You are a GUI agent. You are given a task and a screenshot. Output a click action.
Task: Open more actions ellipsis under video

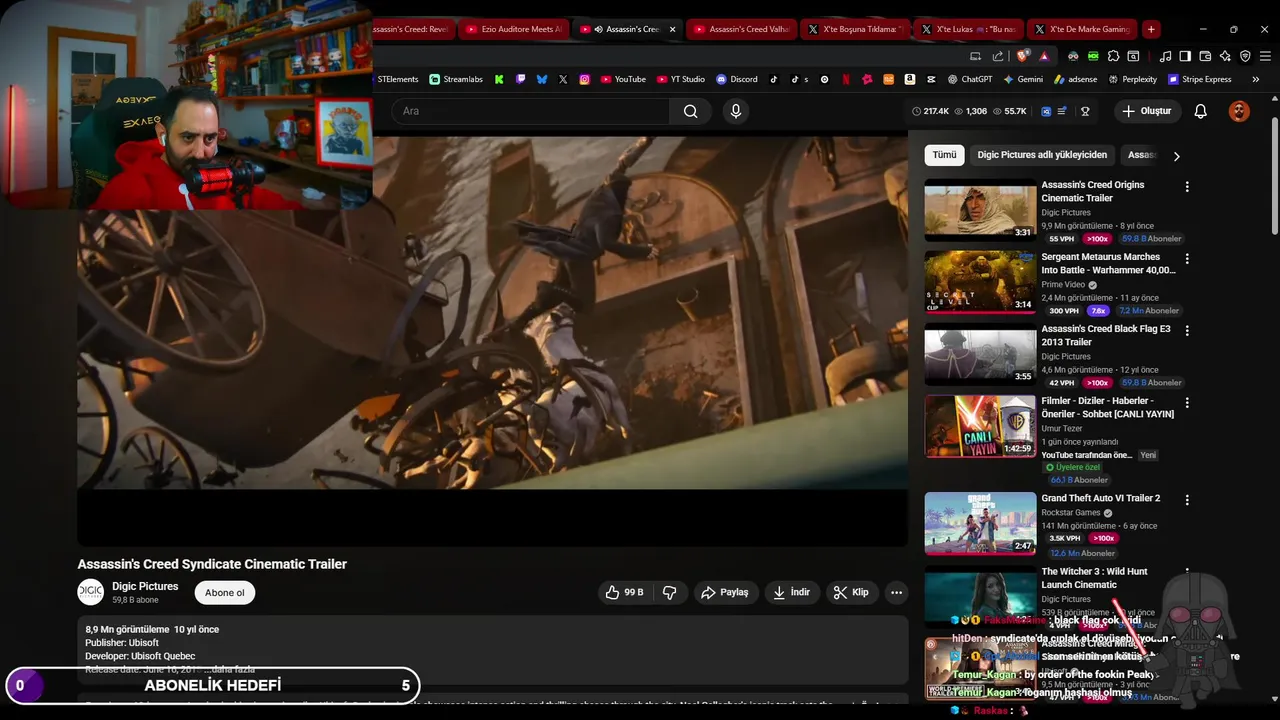point(896,592)
